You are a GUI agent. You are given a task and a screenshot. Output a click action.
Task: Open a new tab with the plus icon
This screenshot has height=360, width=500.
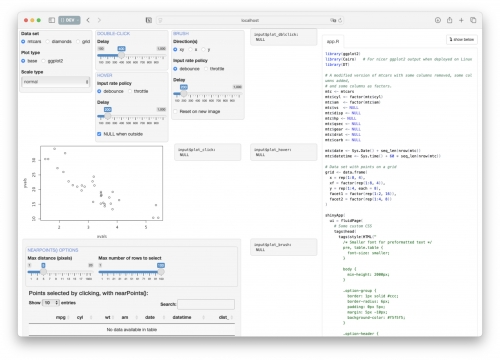[461, 20]
